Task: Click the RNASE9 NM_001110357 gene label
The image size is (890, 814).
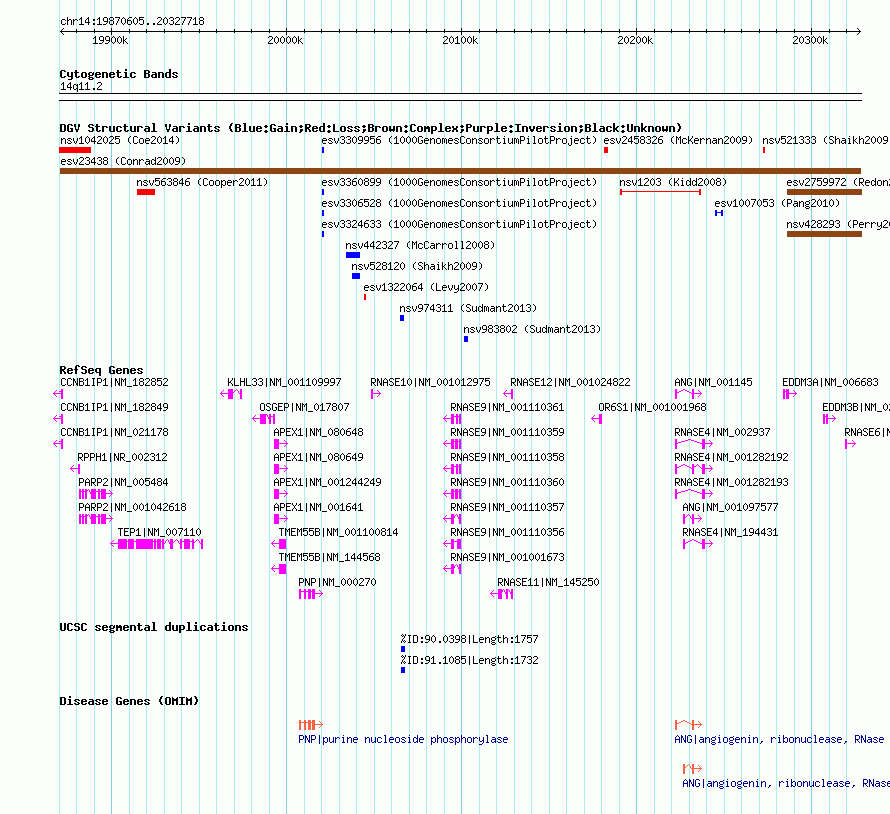Action: pyautogui.click(x=507, y=507)
